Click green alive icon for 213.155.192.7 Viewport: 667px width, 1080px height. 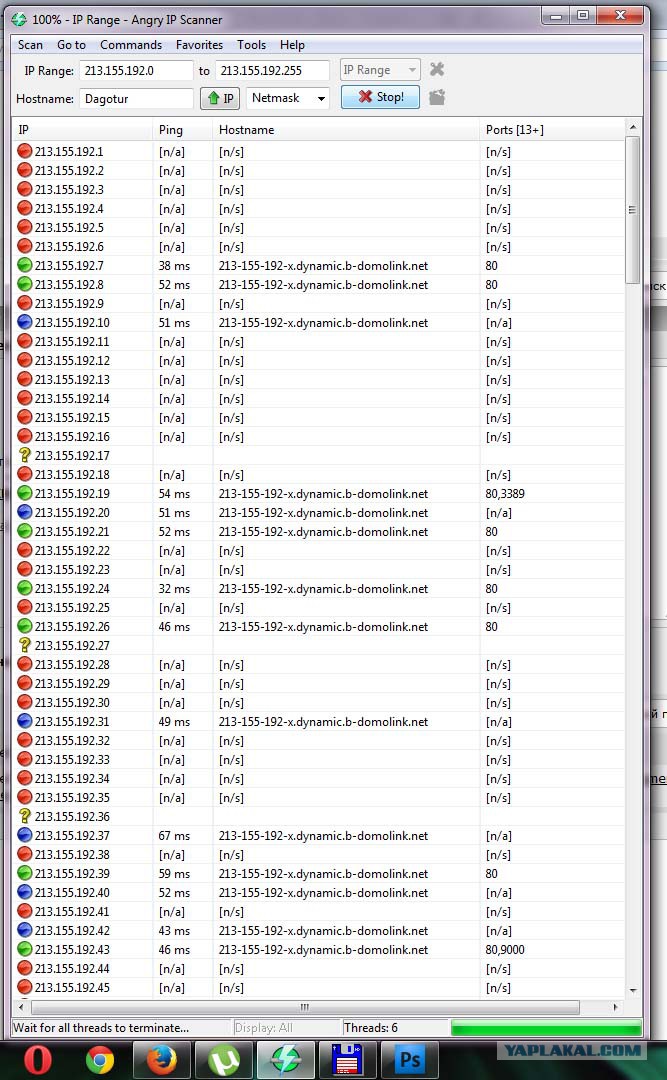25,265
